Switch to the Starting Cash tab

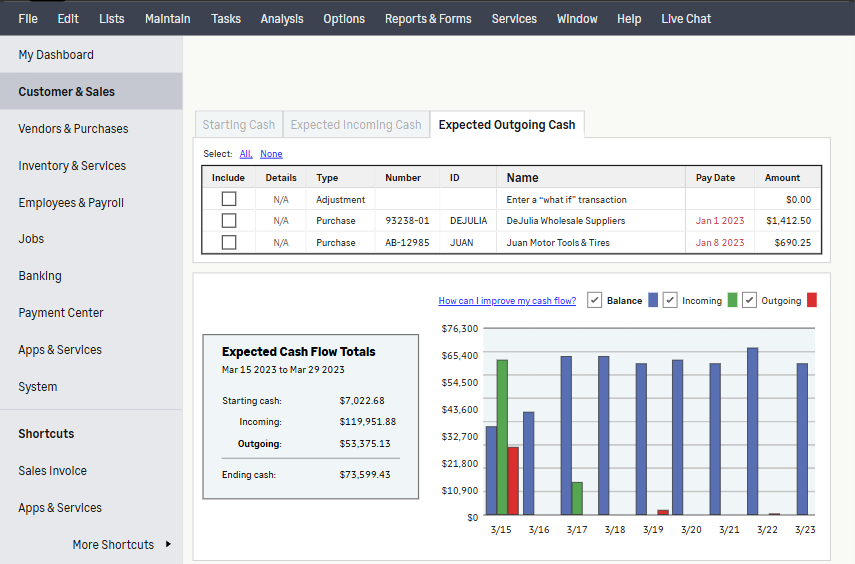click(x=238, y=125)
